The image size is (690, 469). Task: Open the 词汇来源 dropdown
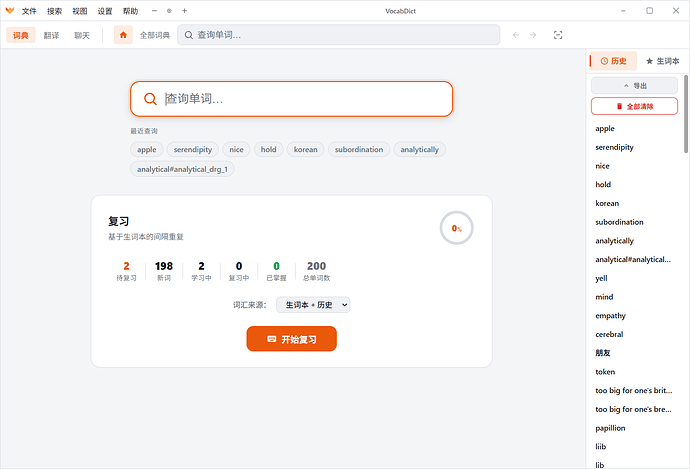pos(313,305)
